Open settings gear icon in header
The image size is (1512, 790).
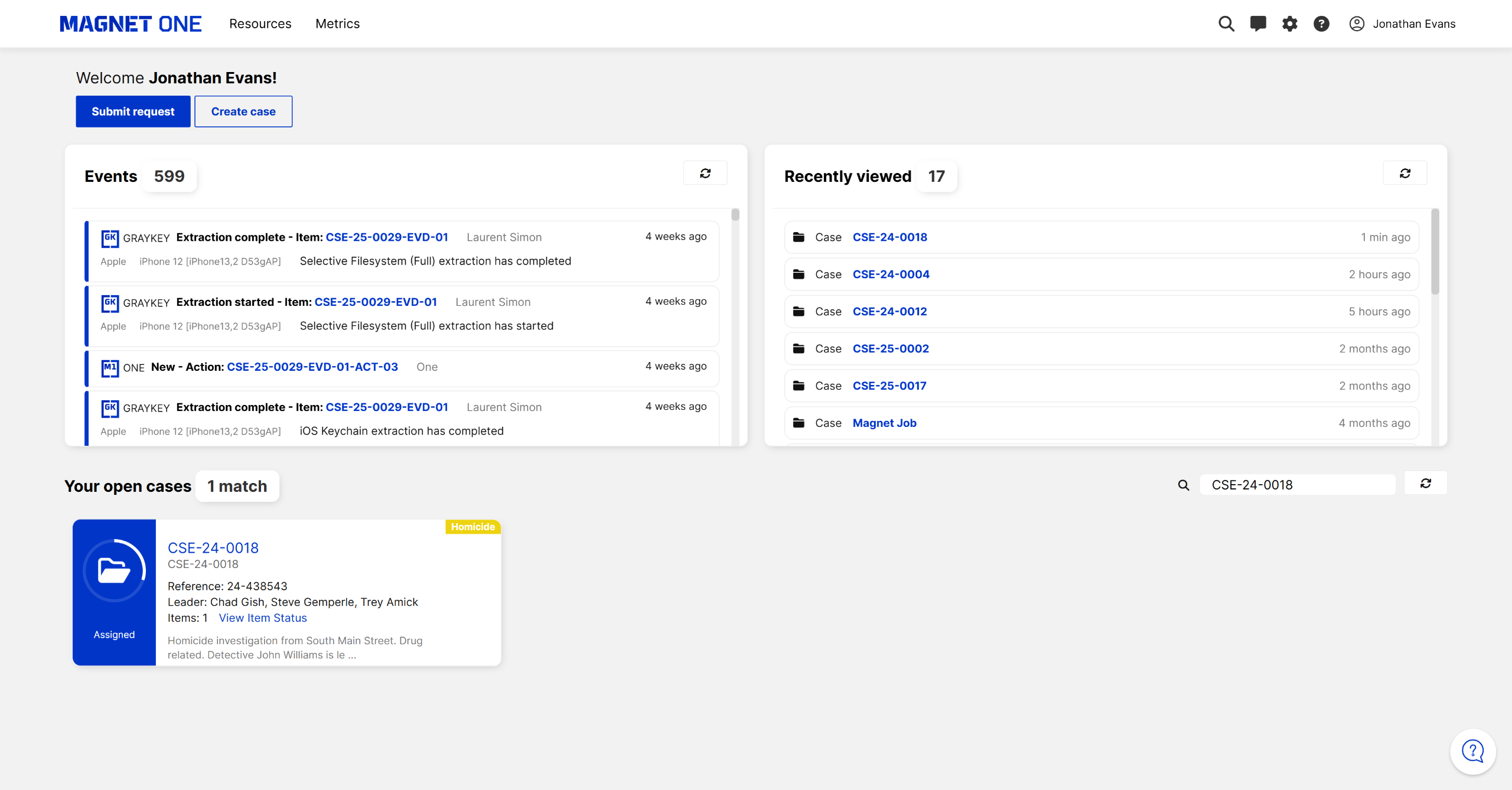[1289, 24]
